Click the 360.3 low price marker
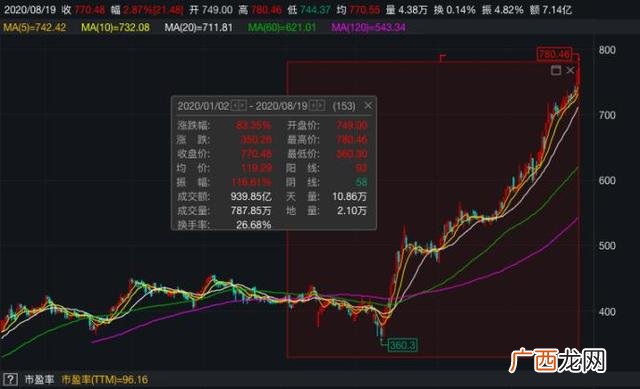 (402, 345)
